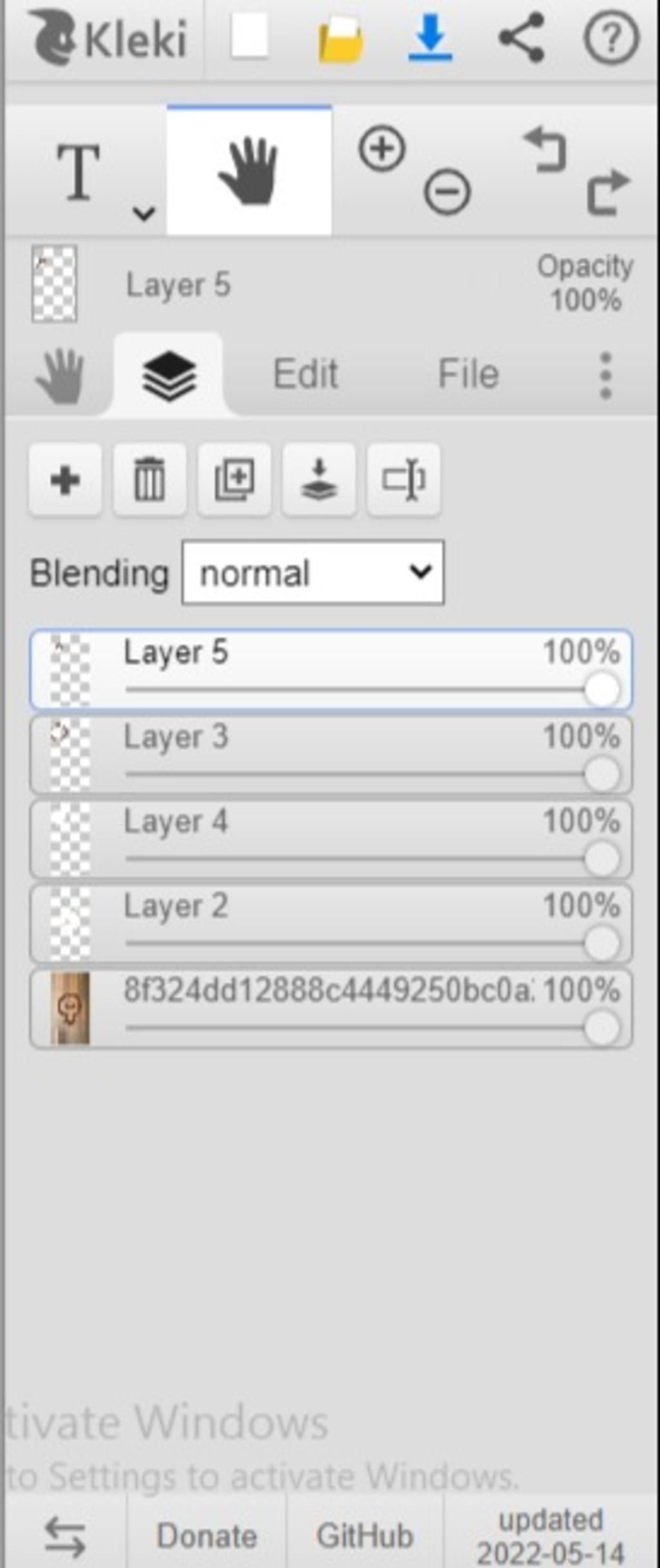Rename the selected layer
The width and height of the screenshot is (660, 1568).
pyautogui.click(x=403, y=480)
